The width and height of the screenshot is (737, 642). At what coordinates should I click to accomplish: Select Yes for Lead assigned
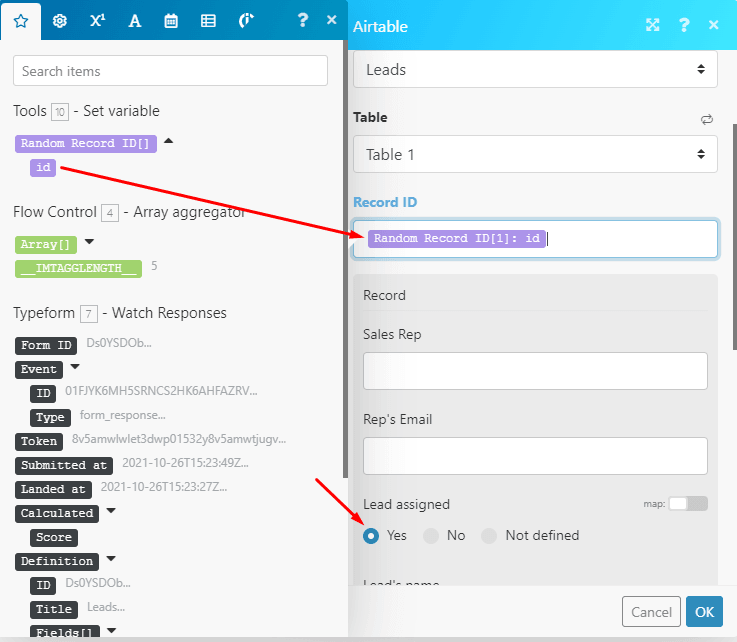(x=371, y=536)
